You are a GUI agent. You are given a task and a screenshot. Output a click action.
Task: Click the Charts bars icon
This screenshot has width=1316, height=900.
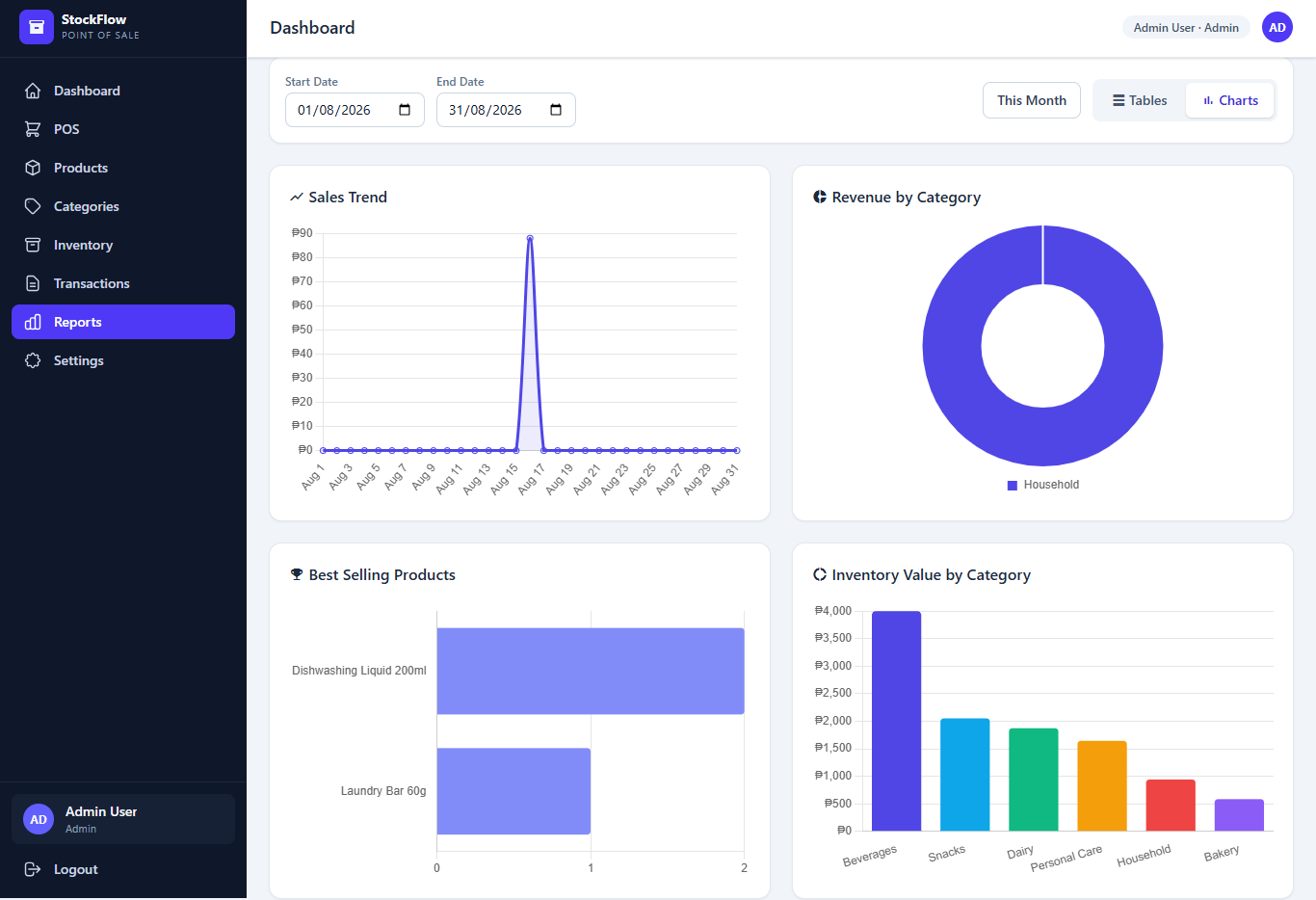pos(1208,100)
